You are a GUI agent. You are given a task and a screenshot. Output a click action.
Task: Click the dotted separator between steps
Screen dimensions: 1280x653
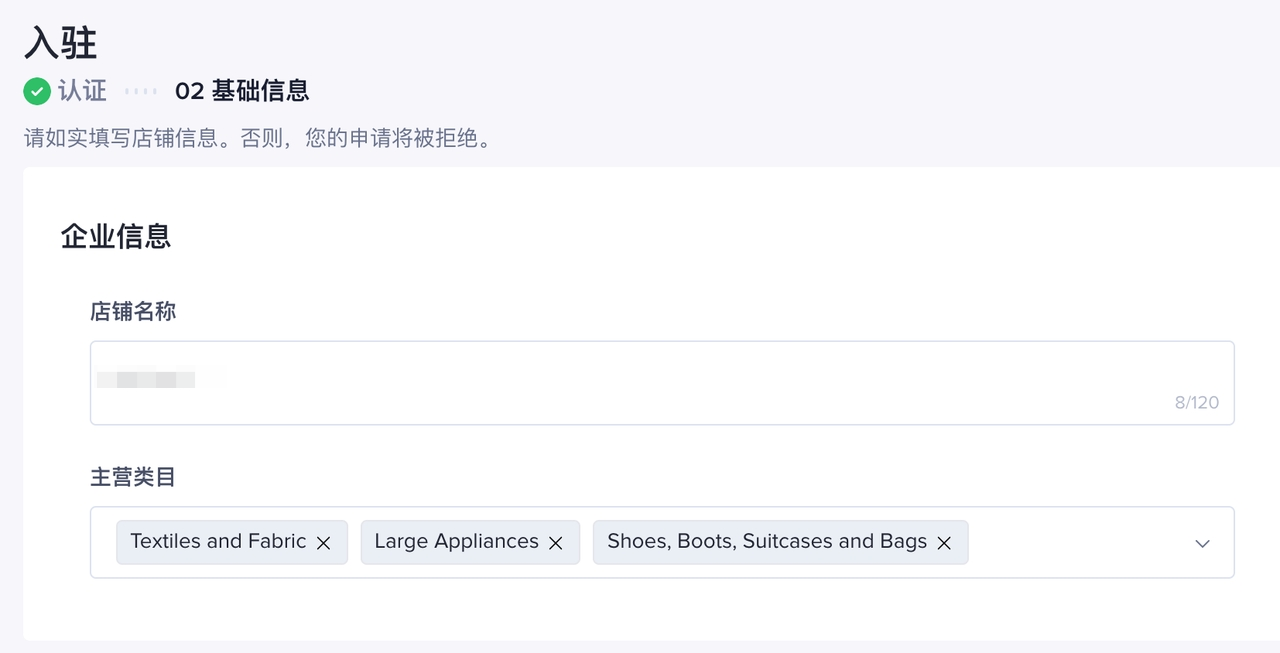coord(141,91)
